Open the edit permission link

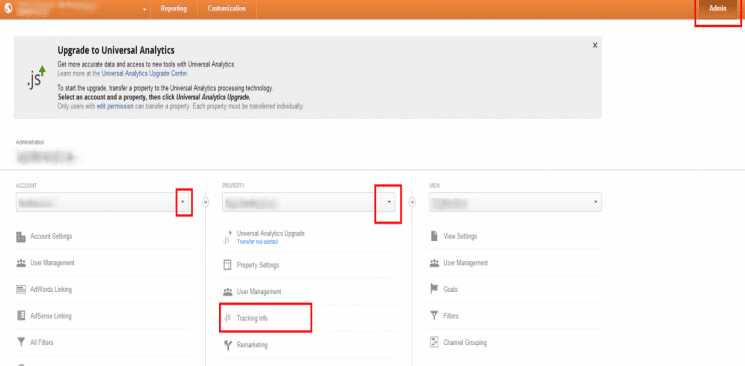point(115,106)
